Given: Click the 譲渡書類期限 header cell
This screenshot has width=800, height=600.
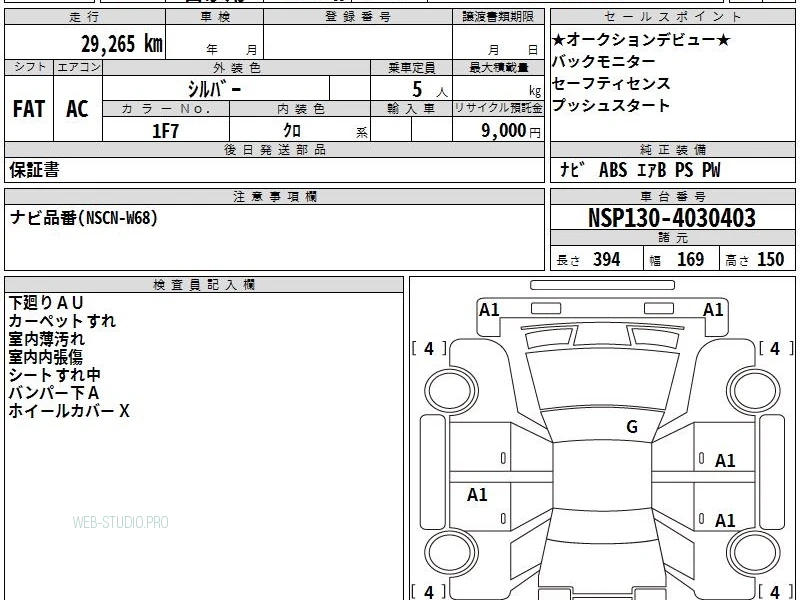Looking at the screenshot, I should click(498, 17).
